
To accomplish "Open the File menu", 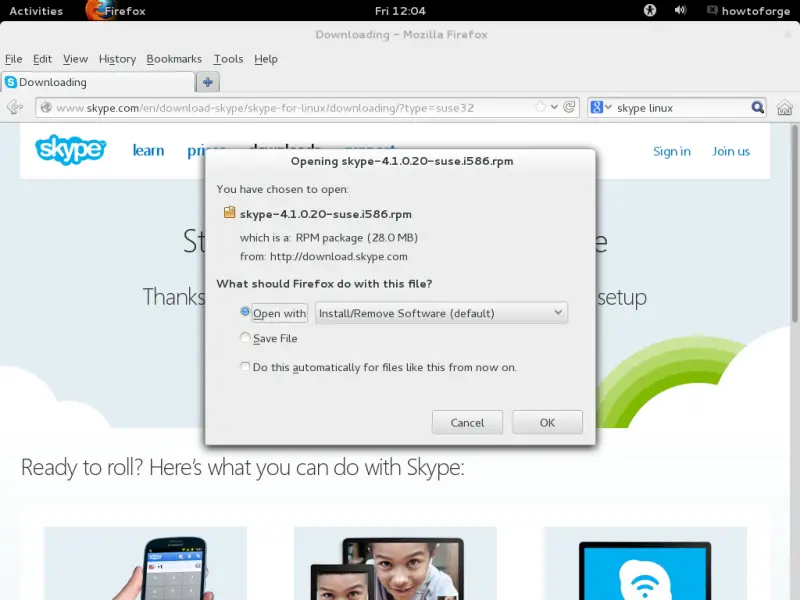I will click(13, 59).
